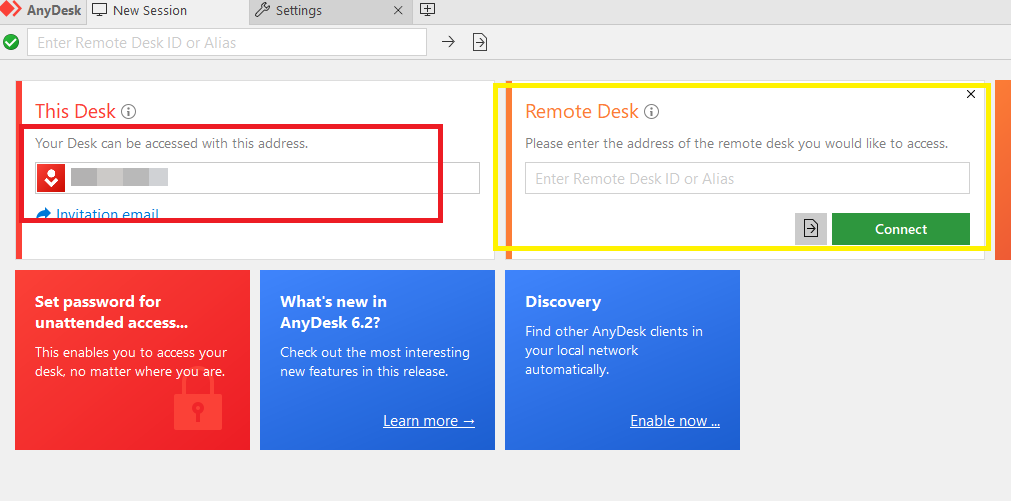Open a new tab with the plus icon
Image resolution: width=1011 pixels, height=501 pixels.
(427, 10)
